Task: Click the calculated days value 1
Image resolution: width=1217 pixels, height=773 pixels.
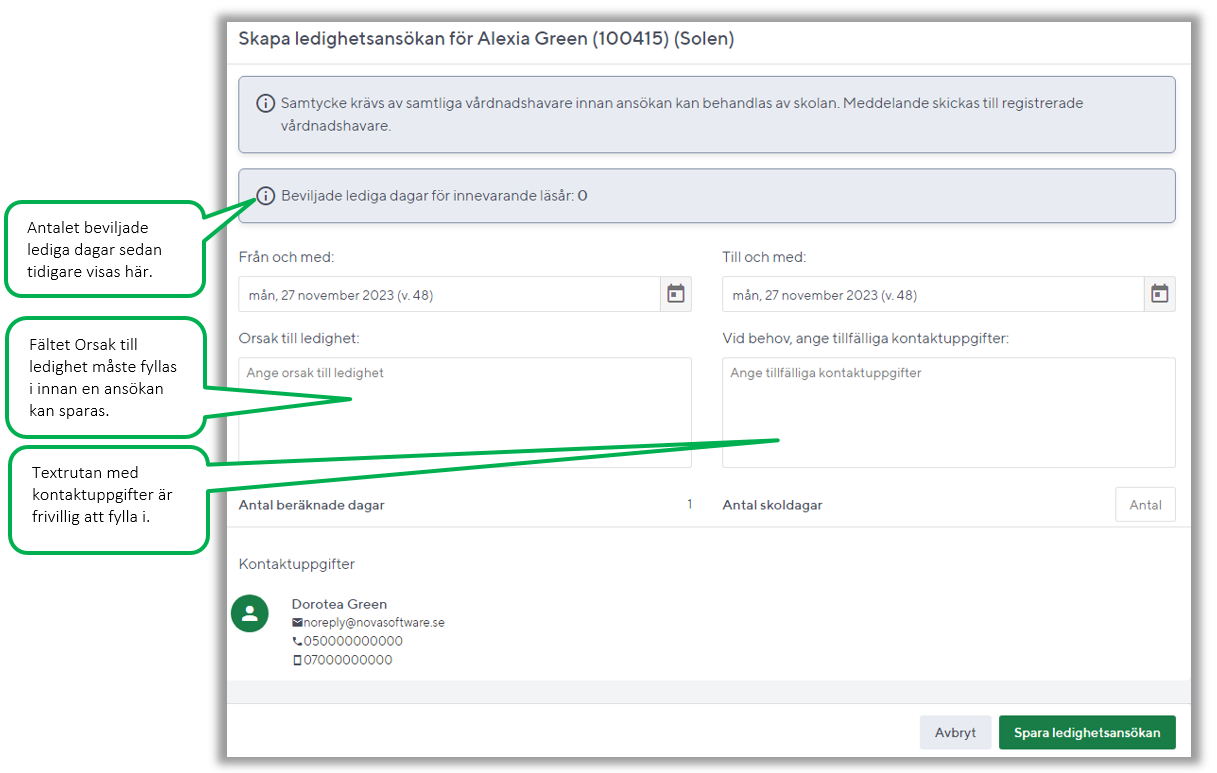Action: click(x=689, y=505)
